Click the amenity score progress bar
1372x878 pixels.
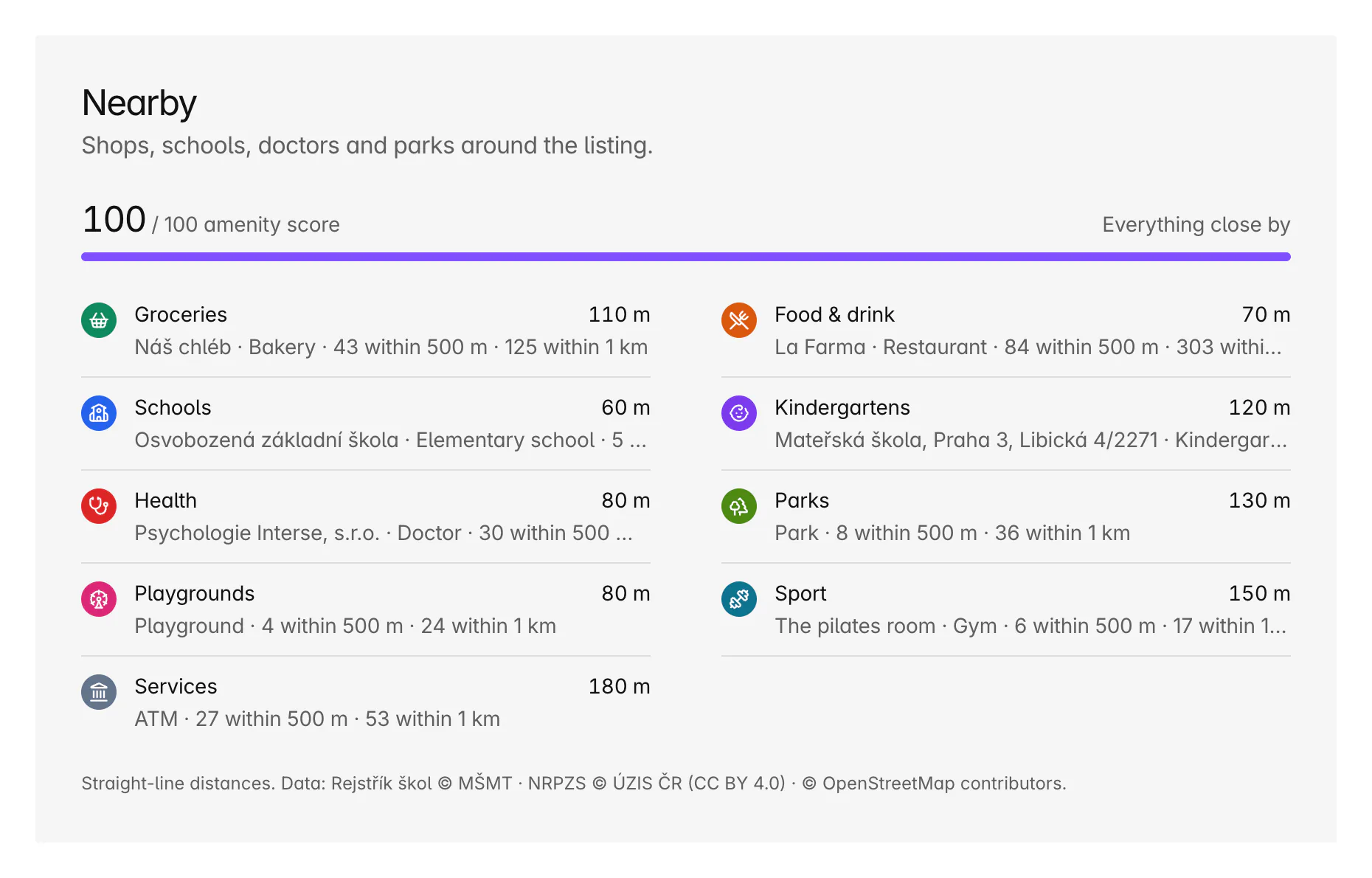pyautogui.click(x=686, y=257)
